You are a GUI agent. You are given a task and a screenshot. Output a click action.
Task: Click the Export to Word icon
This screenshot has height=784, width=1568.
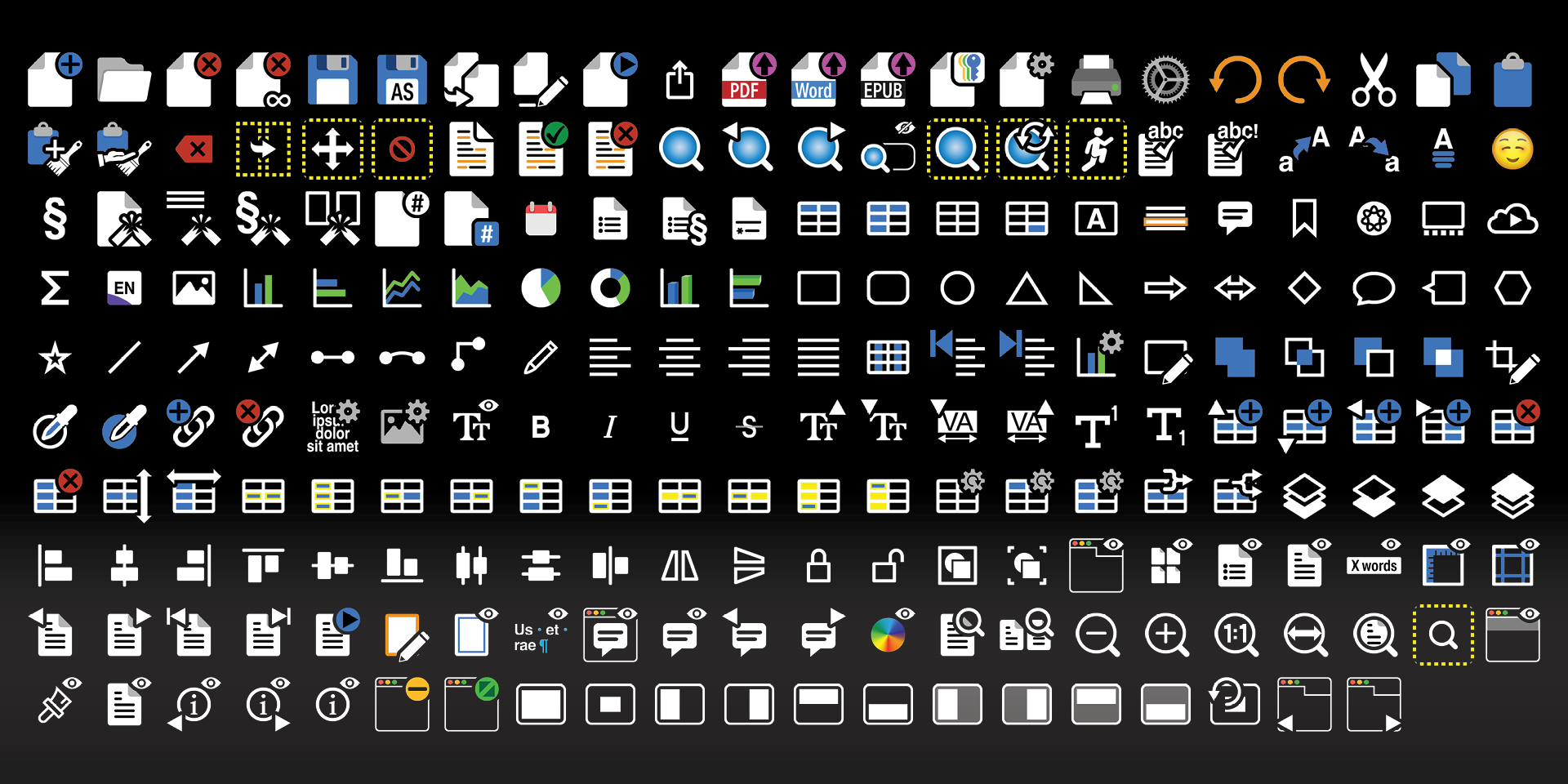click(818, 79)
